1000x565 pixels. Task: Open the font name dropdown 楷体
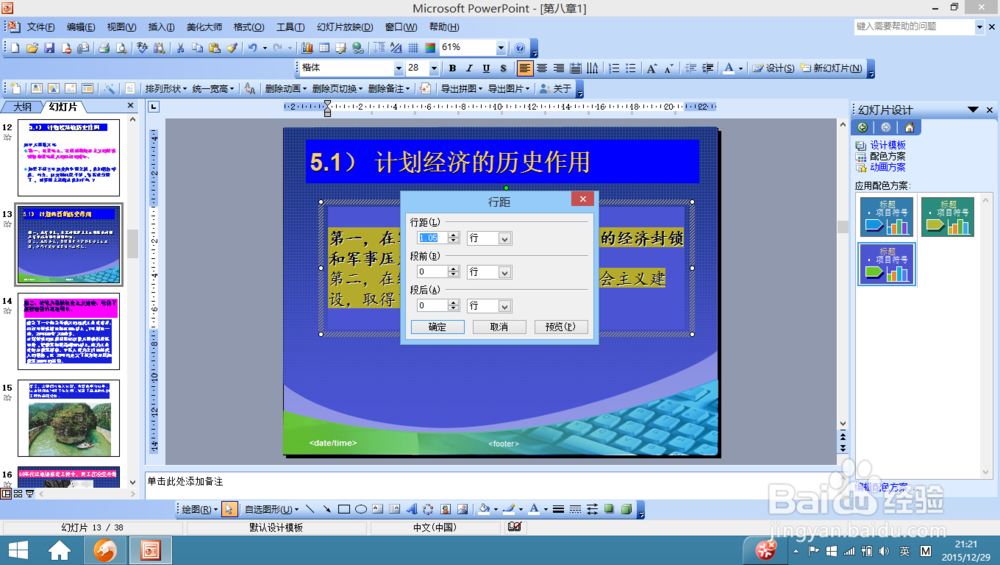(x=399, y=68)
